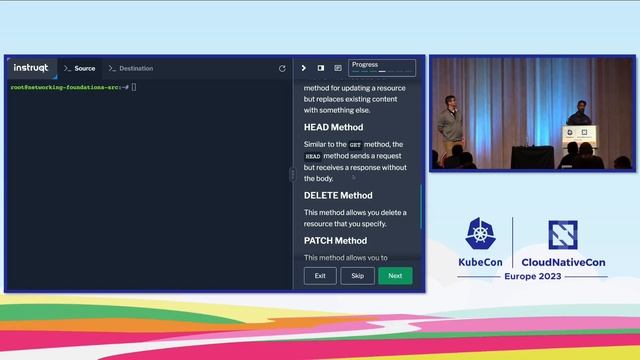Toggle the split panel layout icon
The image size is (640, 360).
tap(321, 68)
